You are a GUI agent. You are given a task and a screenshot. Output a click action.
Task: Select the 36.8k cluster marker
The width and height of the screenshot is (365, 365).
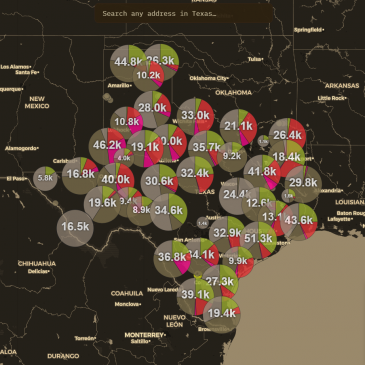click(x=172, y=258)
